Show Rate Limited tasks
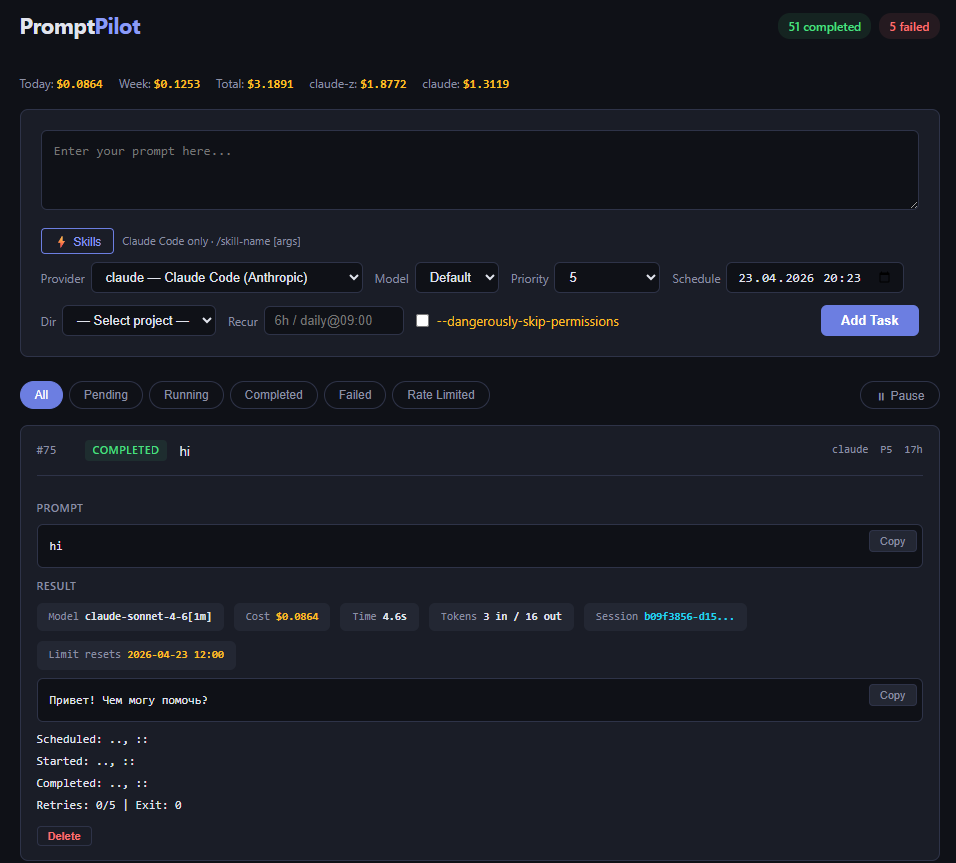The height and width of the screenshot is (863, 956). tap(440, 395)
